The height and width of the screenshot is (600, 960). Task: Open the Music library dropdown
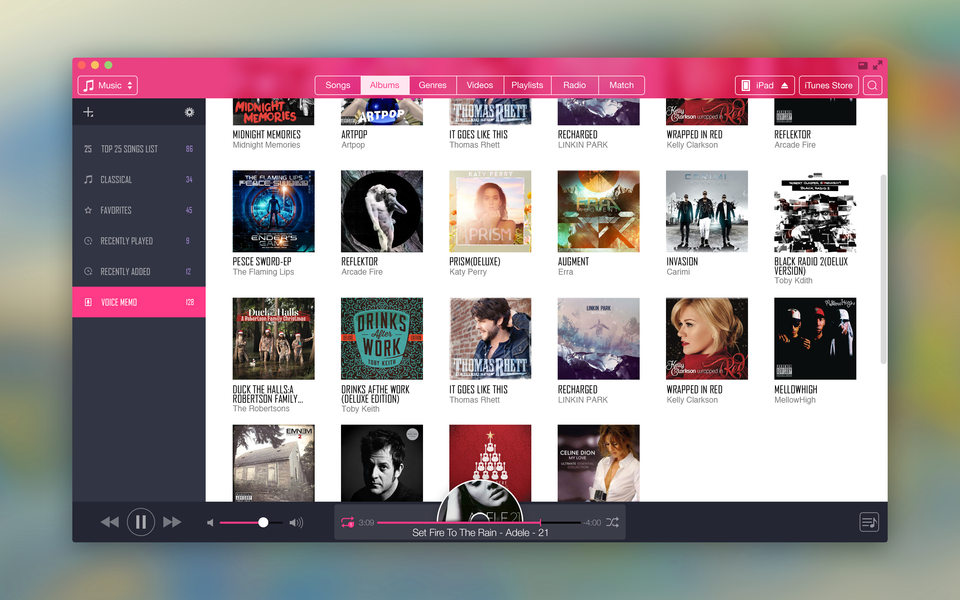(108, 86)
